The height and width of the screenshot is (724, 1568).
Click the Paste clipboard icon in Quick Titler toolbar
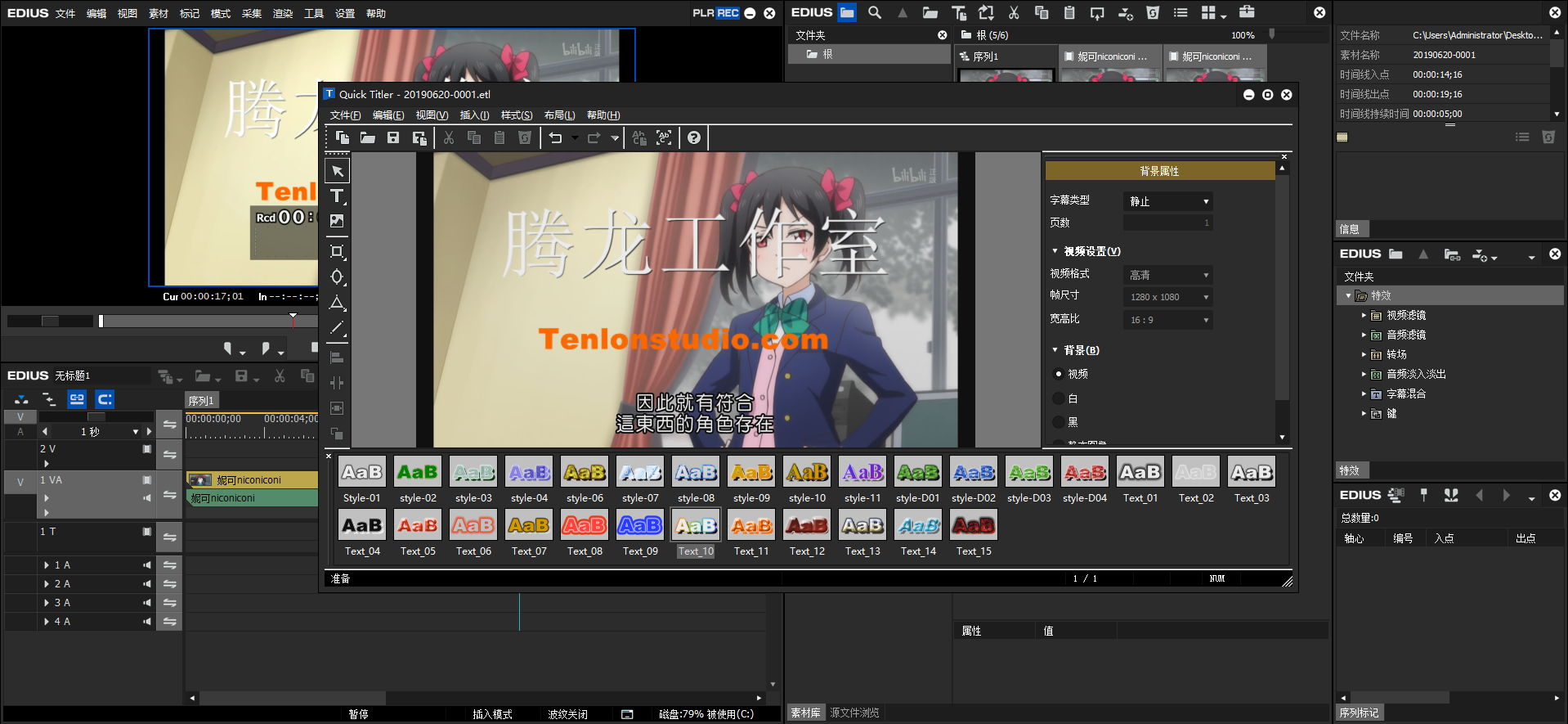click(x=500, y=137)
